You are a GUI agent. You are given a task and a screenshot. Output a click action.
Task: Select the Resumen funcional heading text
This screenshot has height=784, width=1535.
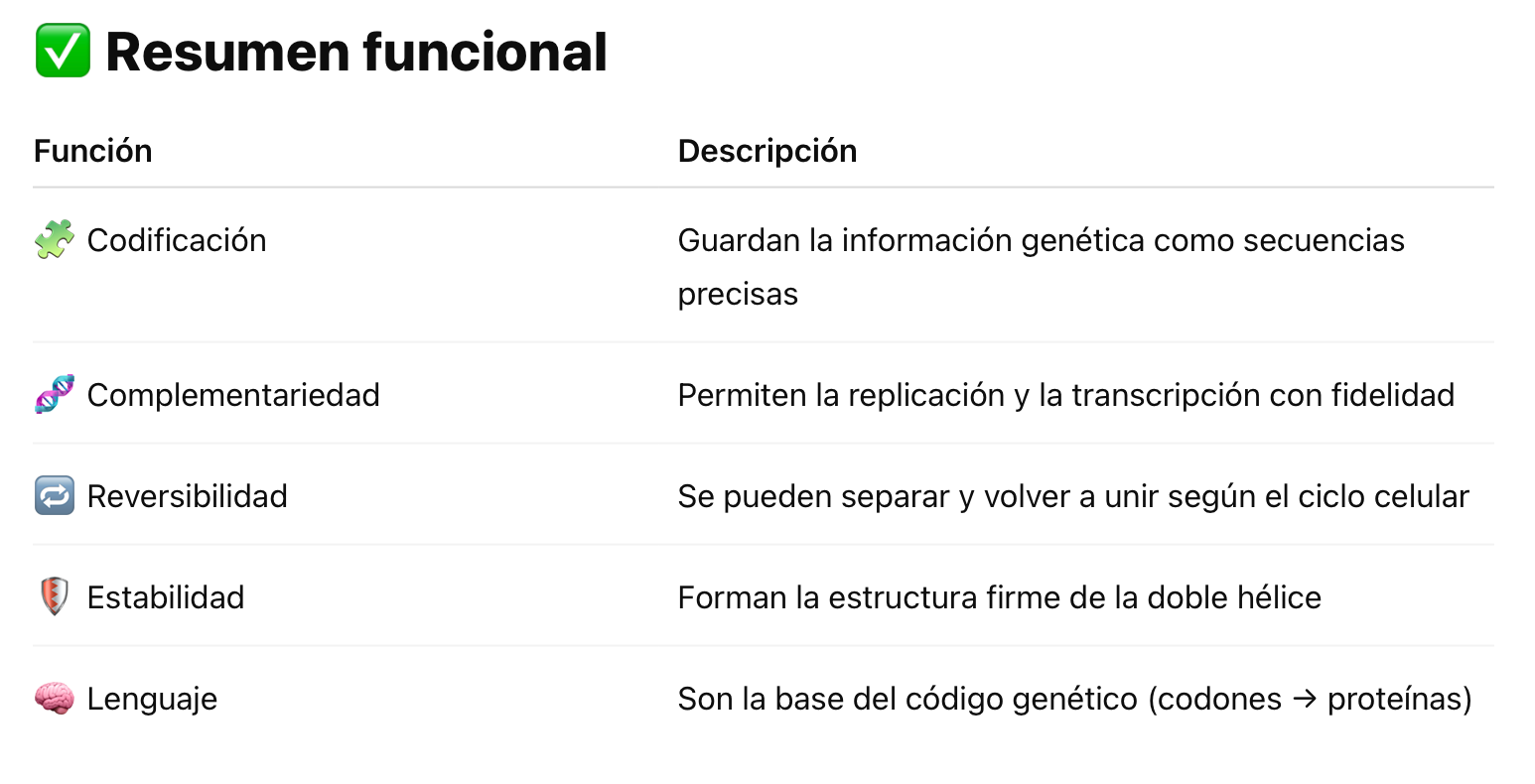356,52
